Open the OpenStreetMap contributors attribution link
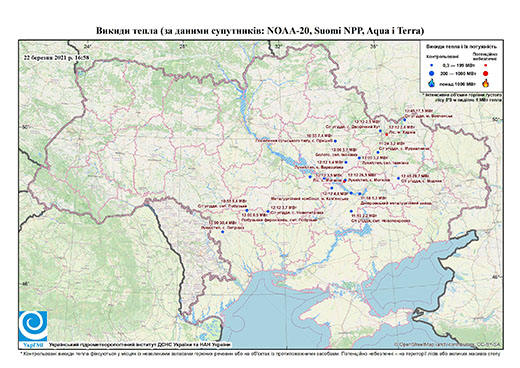 [x=448, y=344]
